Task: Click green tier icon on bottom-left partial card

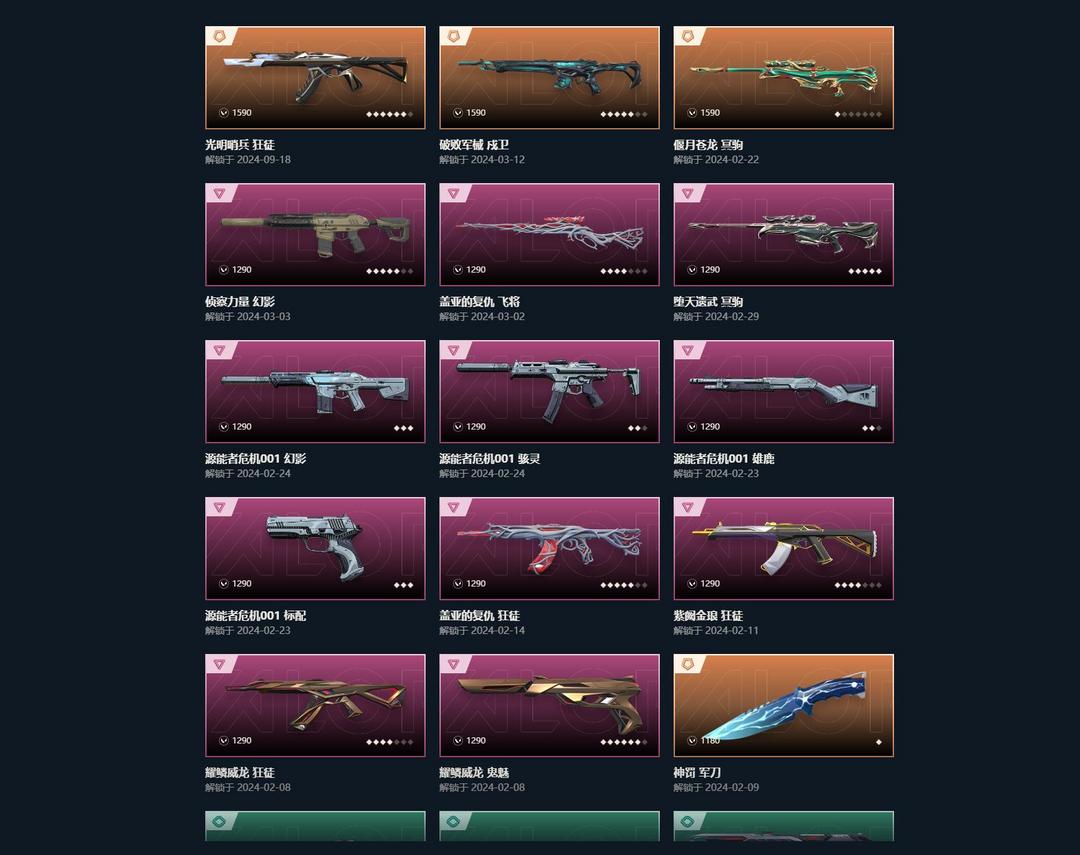Action: point(219,821)
